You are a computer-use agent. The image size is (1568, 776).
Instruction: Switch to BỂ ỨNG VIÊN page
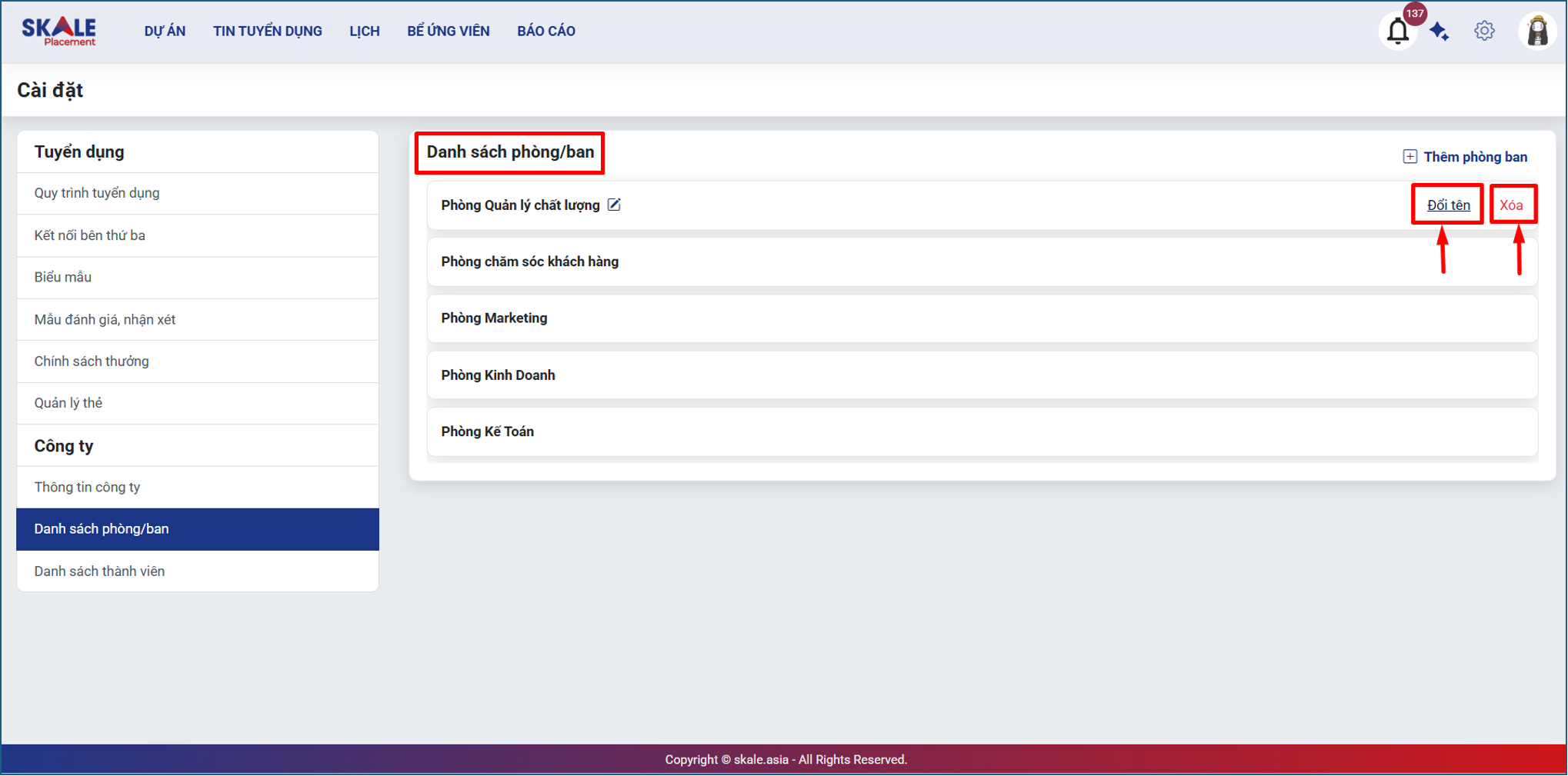point(448,32)
